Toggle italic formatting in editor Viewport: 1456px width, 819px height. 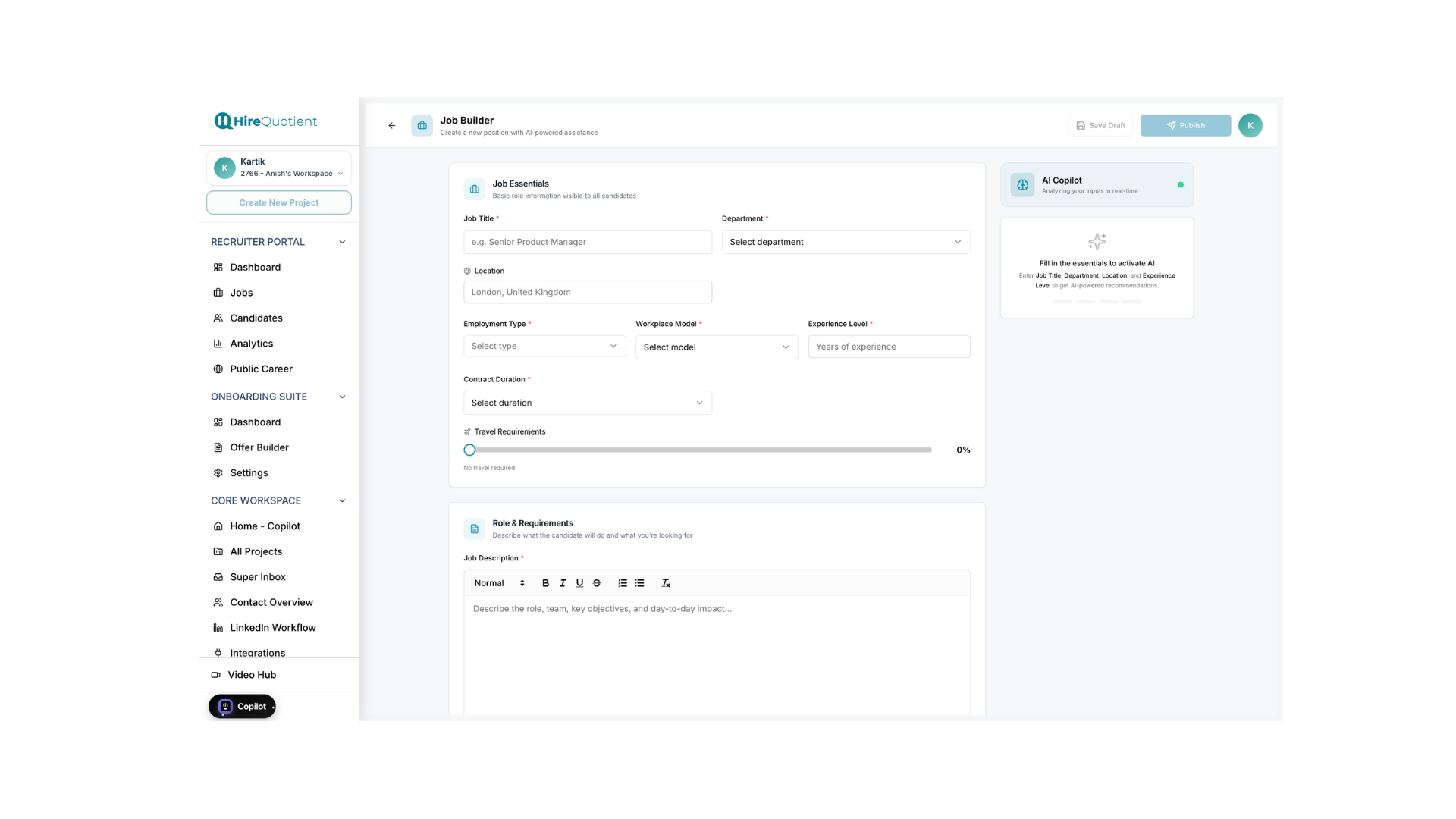(563, 583)
